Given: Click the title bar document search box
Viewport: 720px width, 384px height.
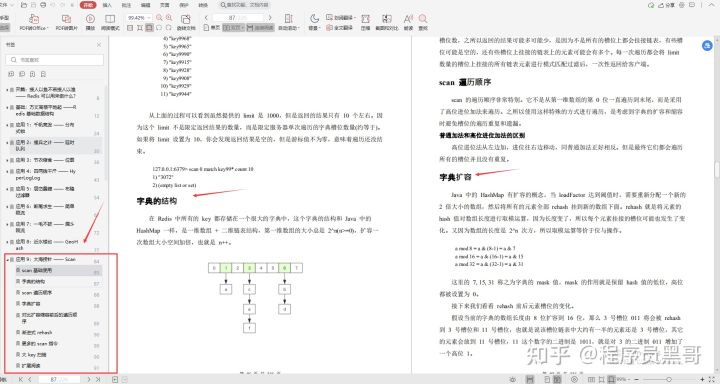Looking at the screenshot, I should click(244, 5).
